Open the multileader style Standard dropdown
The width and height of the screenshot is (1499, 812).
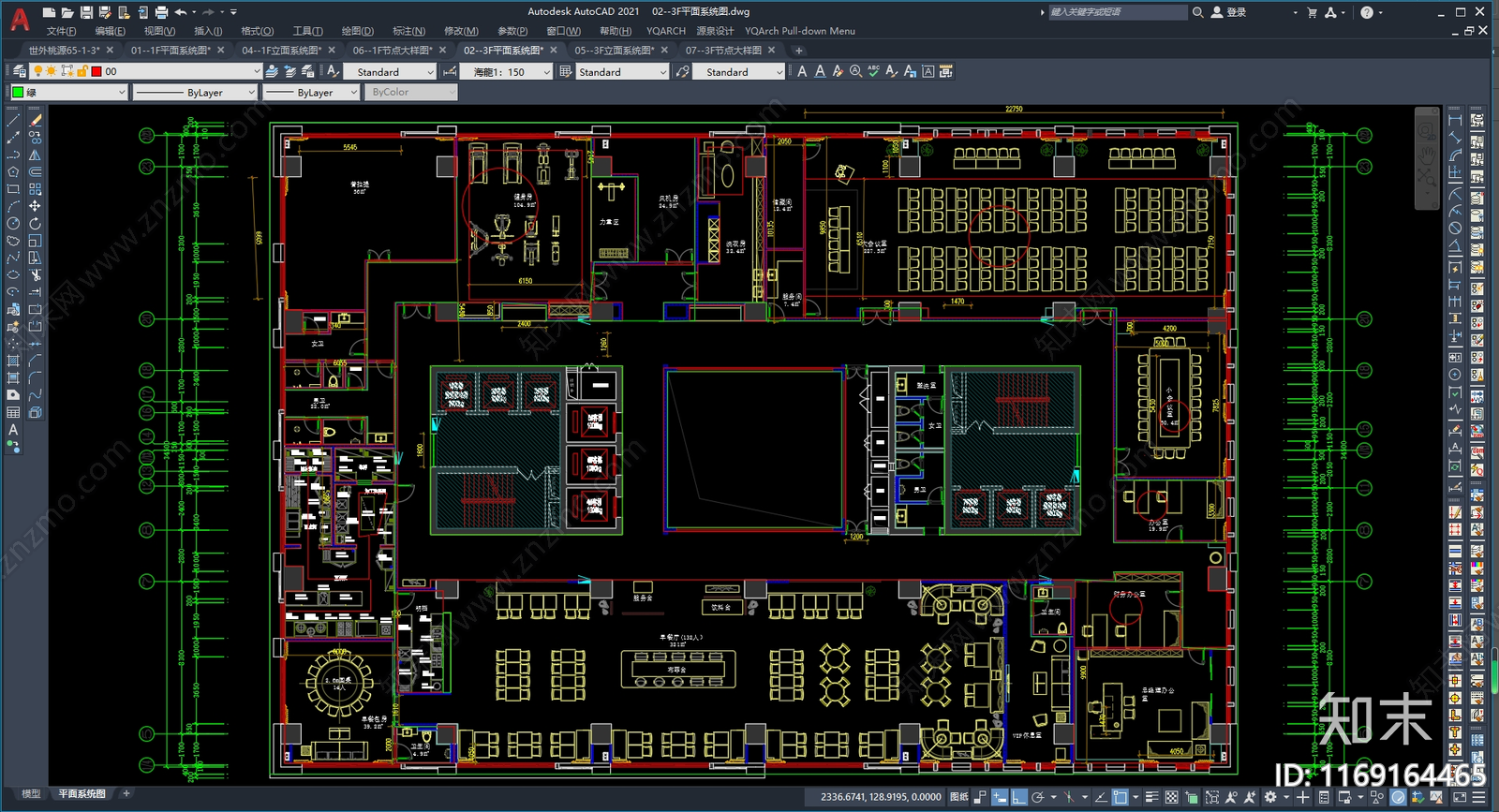pyautogui.click(x=779, y=71)
